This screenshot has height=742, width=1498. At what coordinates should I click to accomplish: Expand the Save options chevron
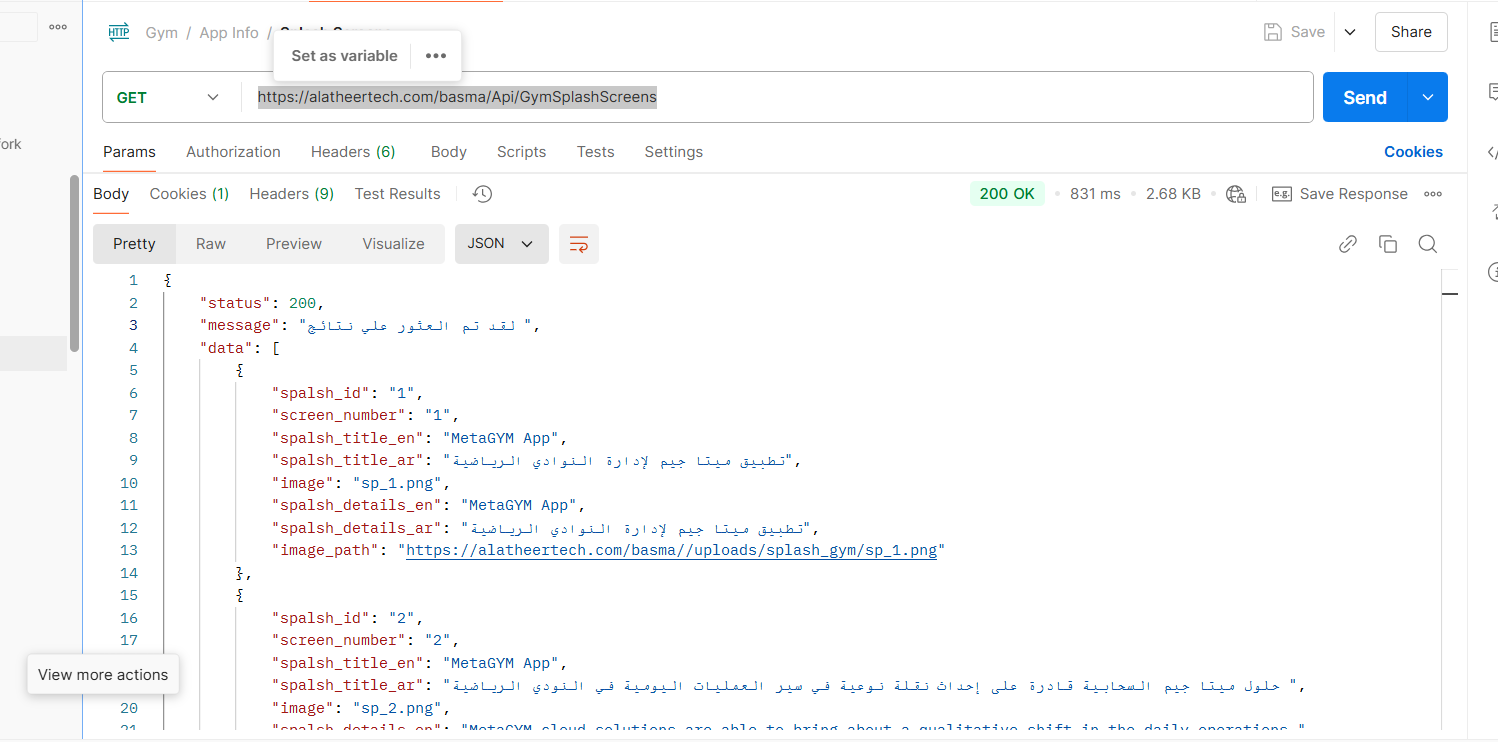pos(1350,32)
